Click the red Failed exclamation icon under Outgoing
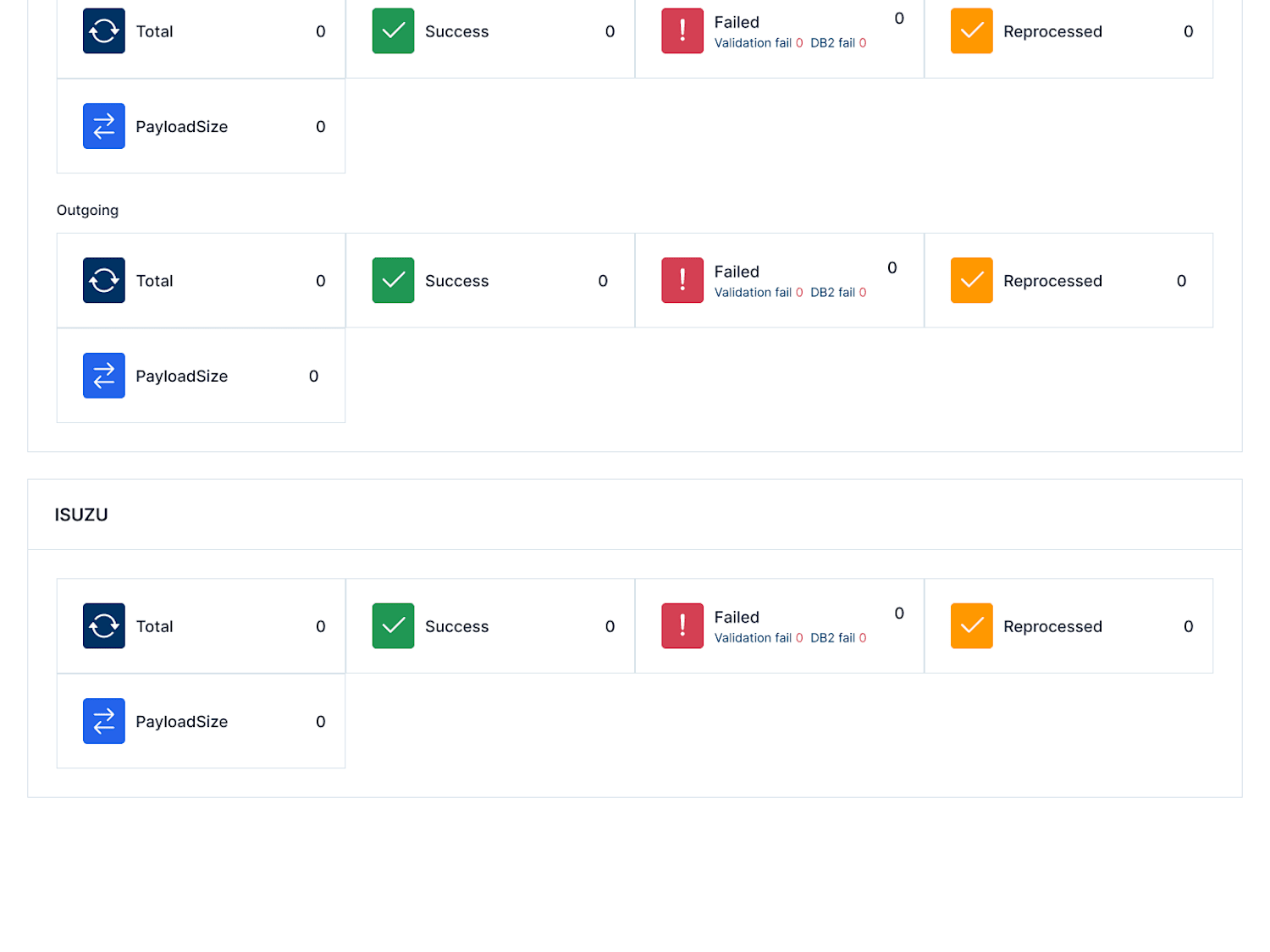 coord(682,280)
